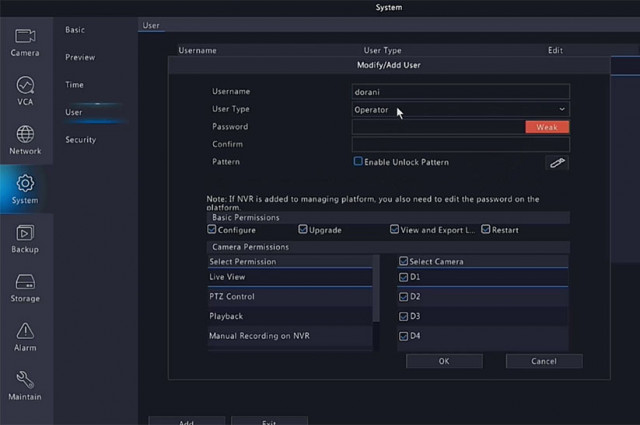Image resolution: width=640 pixels, height=425 pixels.
Task: Open the Storage drive icon
Action: (x=25, y=282)
